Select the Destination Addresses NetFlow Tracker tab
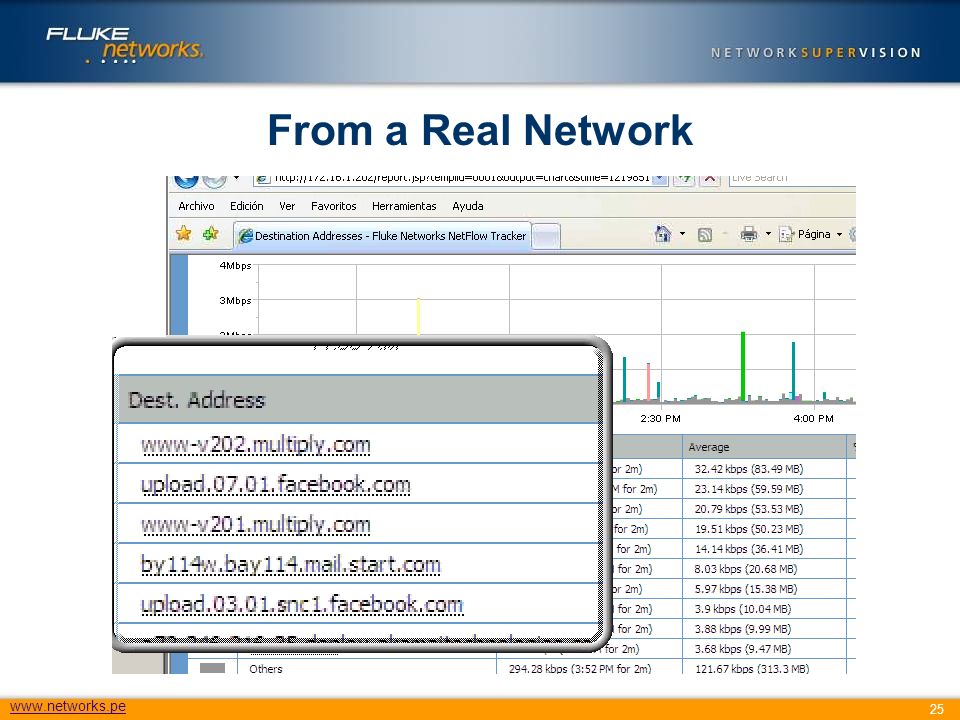 [x=382, y=236]
